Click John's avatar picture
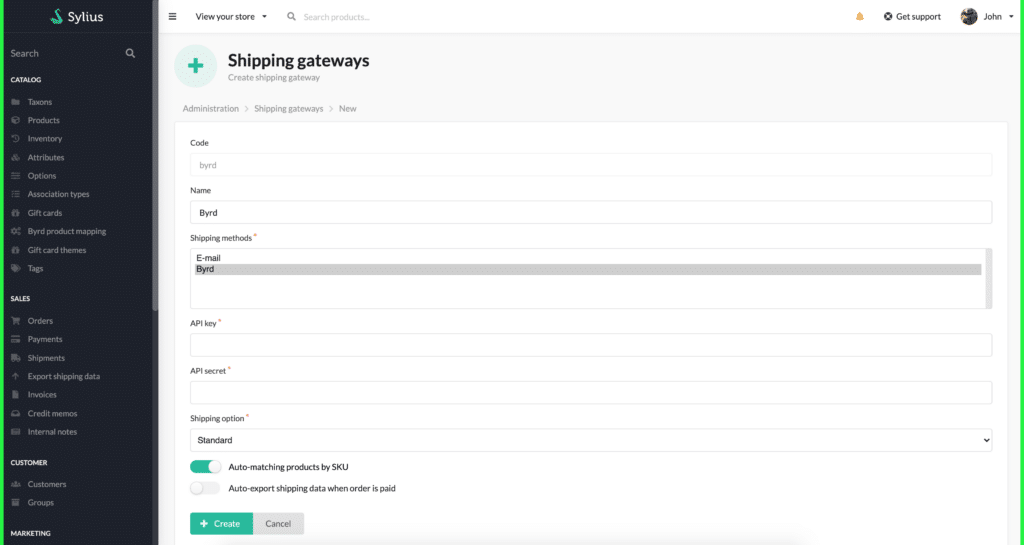 [x=968, y=16]
